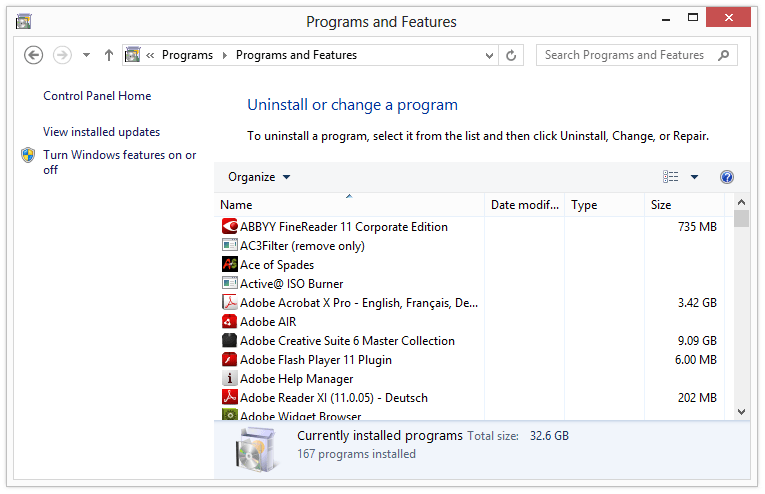The height and width of the screenshot is (494, 765).
Task: Click the 6.00 MB size value
Action: click(696, 360)
